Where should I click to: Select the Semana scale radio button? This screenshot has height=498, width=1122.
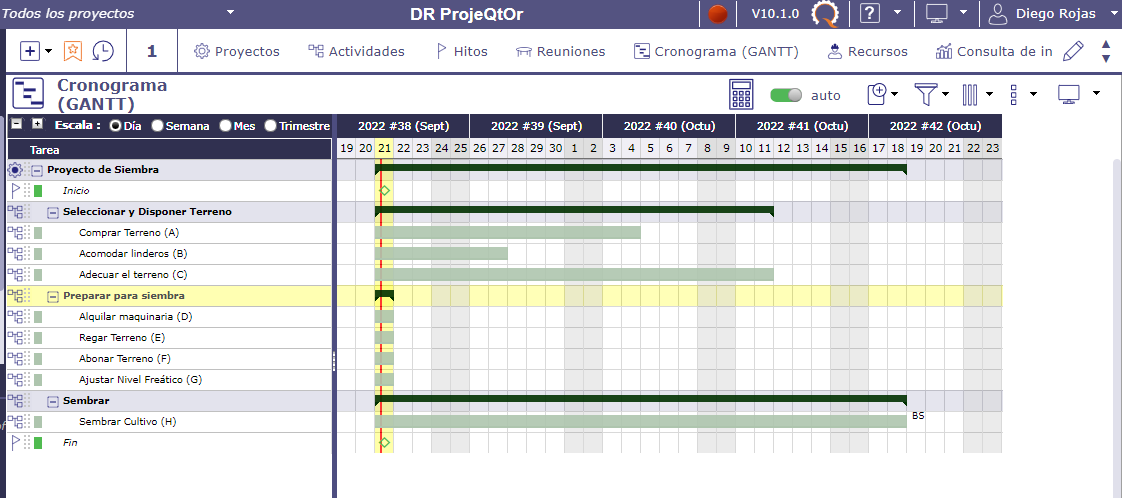tap(157, 126)
